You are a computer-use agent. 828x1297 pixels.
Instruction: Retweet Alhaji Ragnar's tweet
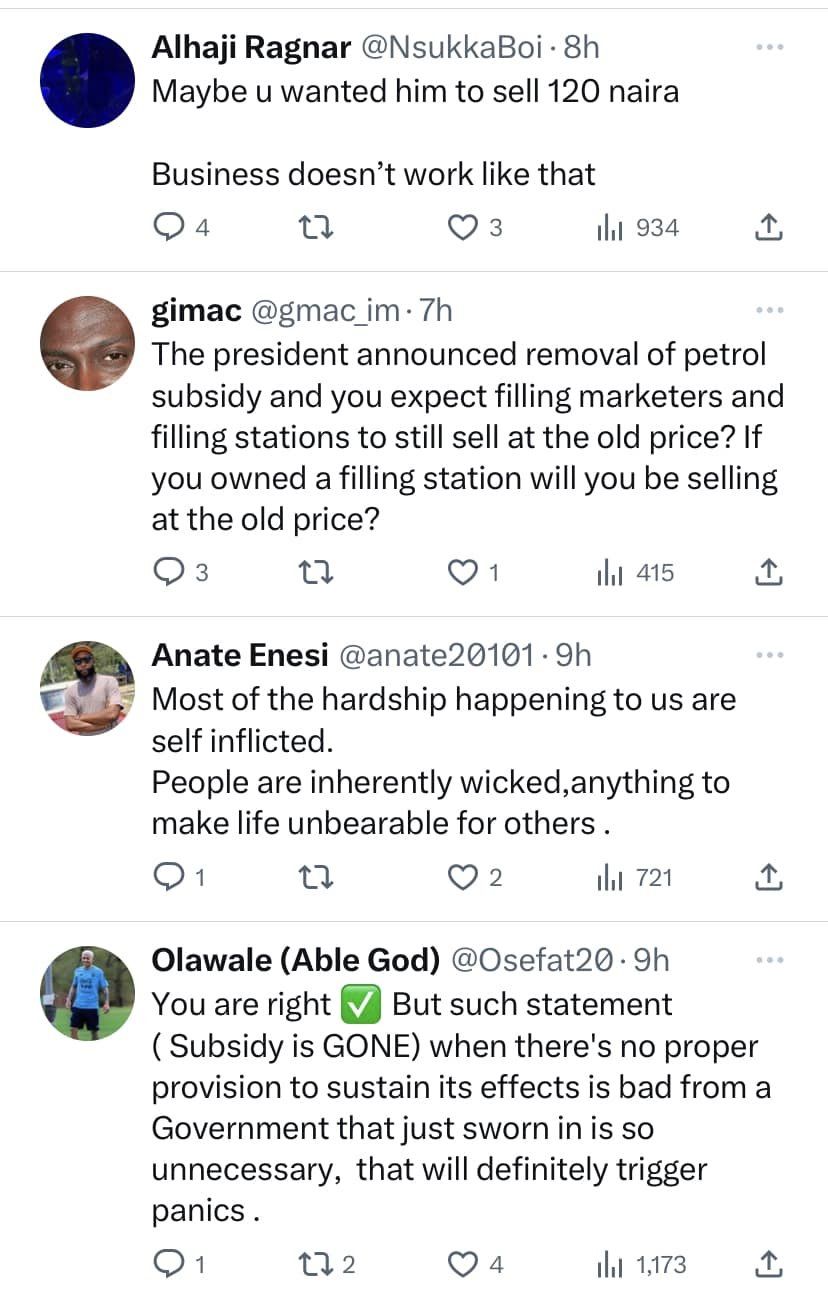317,228
